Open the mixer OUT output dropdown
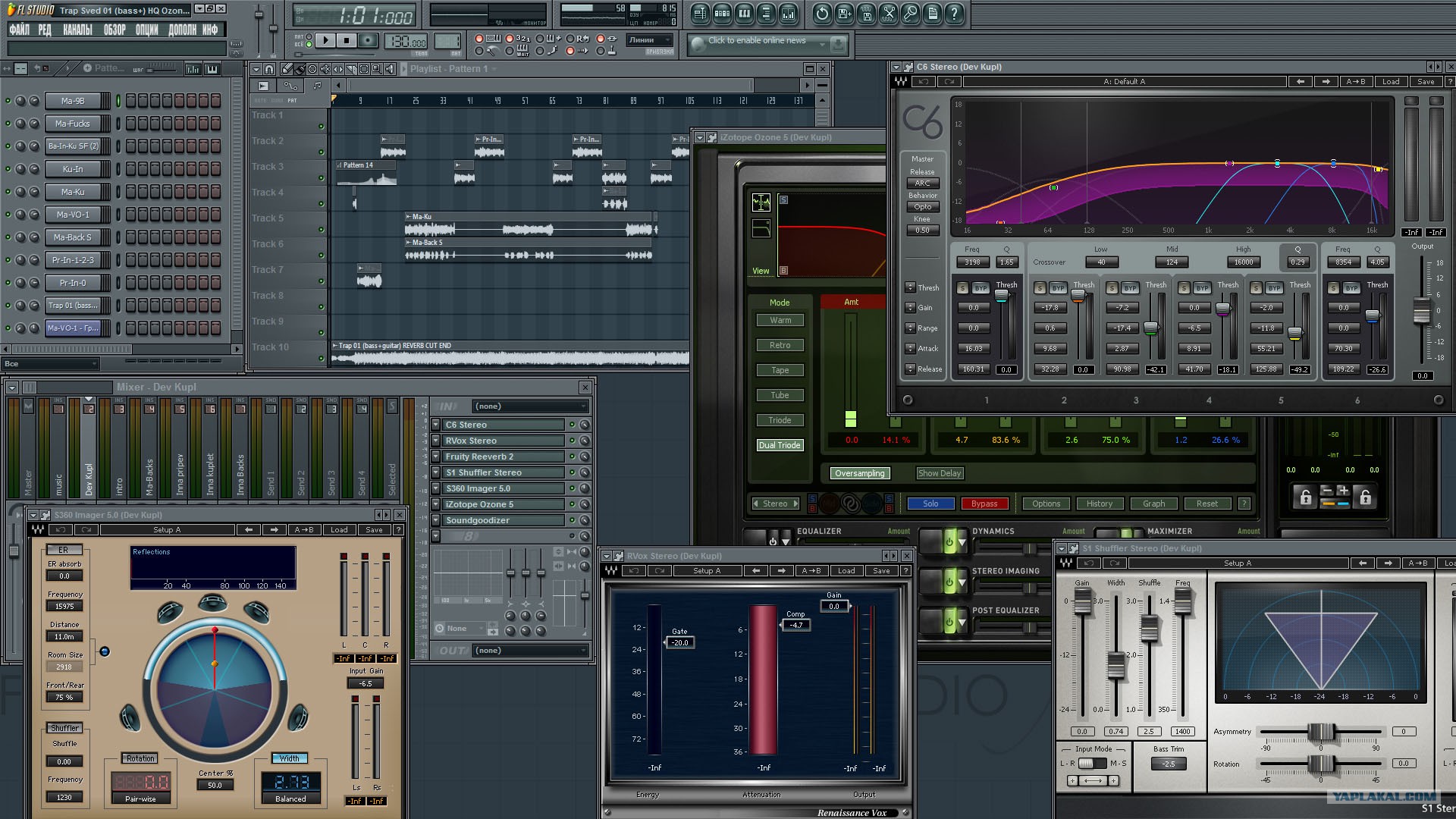Image resolution: width=1456 pixels, height=819 pixels. click(x=530, y=651)
